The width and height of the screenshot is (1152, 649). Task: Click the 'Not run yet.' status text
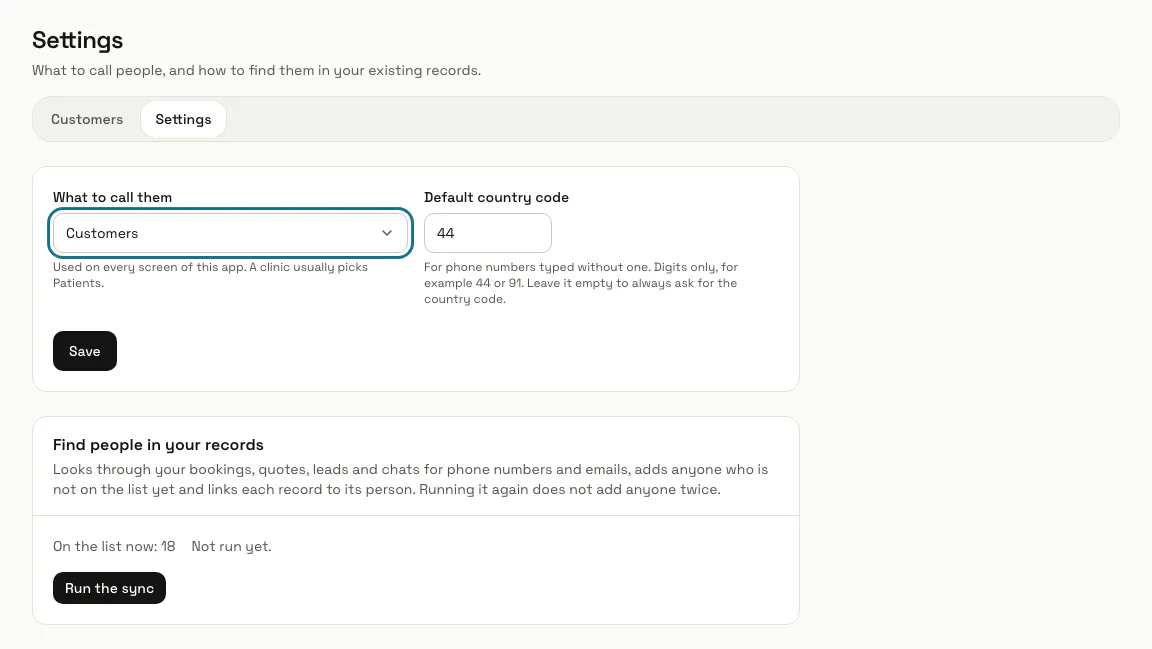click(x=231, y=546)
